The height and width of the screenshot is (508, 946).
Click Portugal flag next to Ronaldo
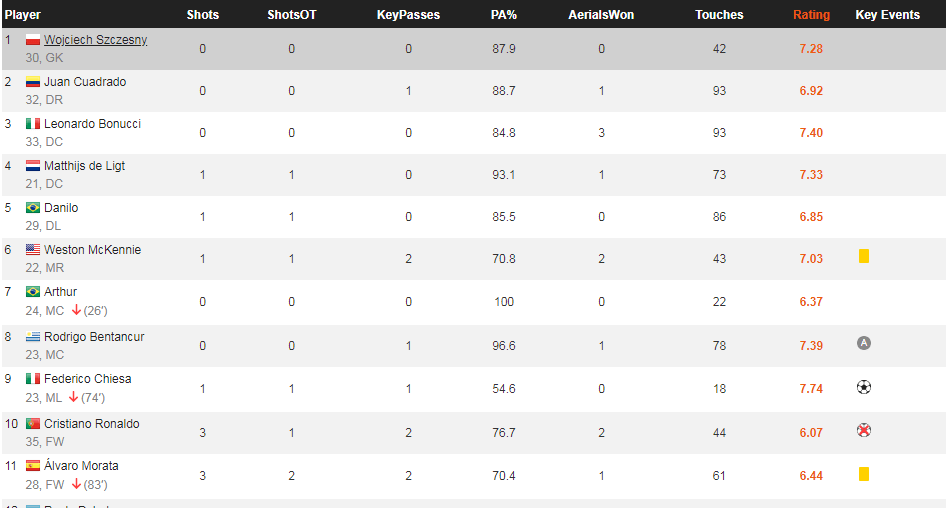[x=33, y=424]
